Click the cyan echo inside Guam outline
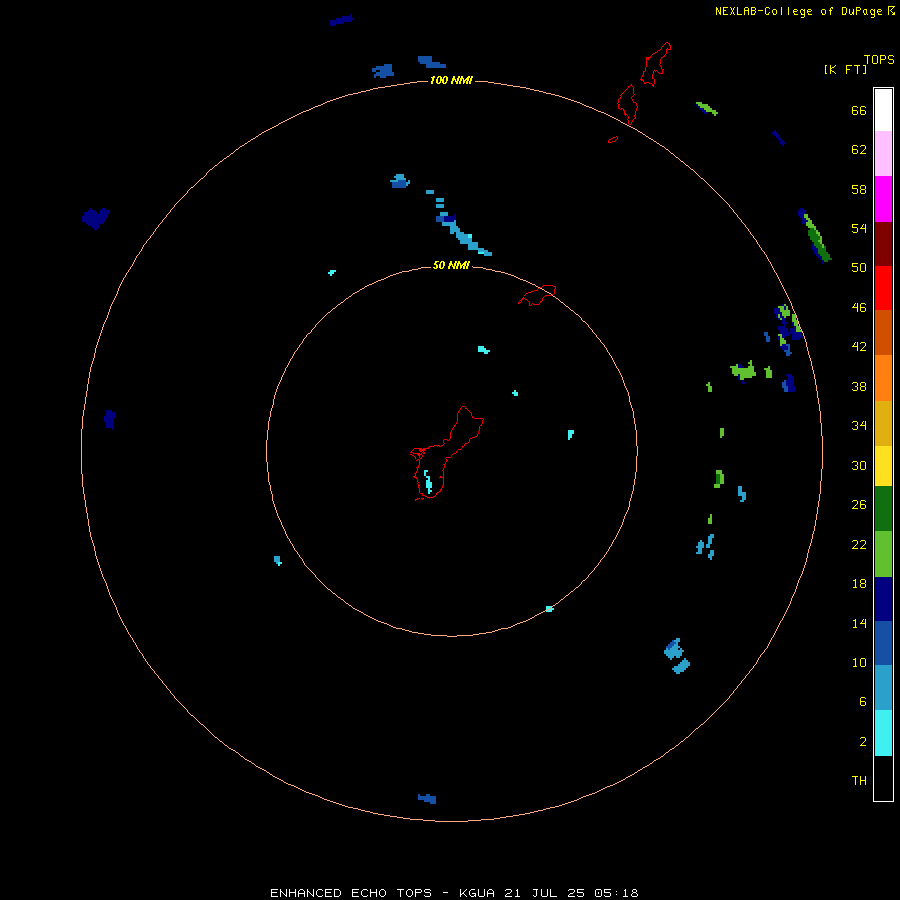The width and height of the screenshot is (900, 900). click(428, 482)
